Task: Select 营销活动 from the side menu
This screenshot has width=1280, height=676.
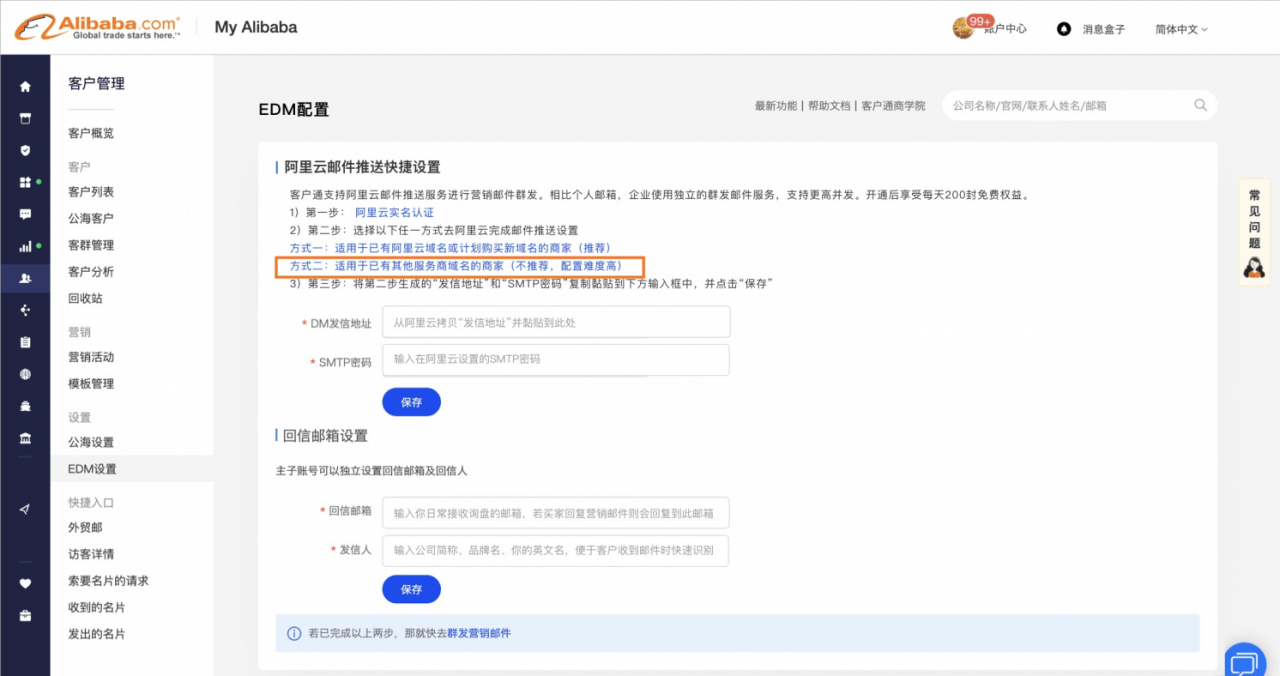Action: (91, 357)
